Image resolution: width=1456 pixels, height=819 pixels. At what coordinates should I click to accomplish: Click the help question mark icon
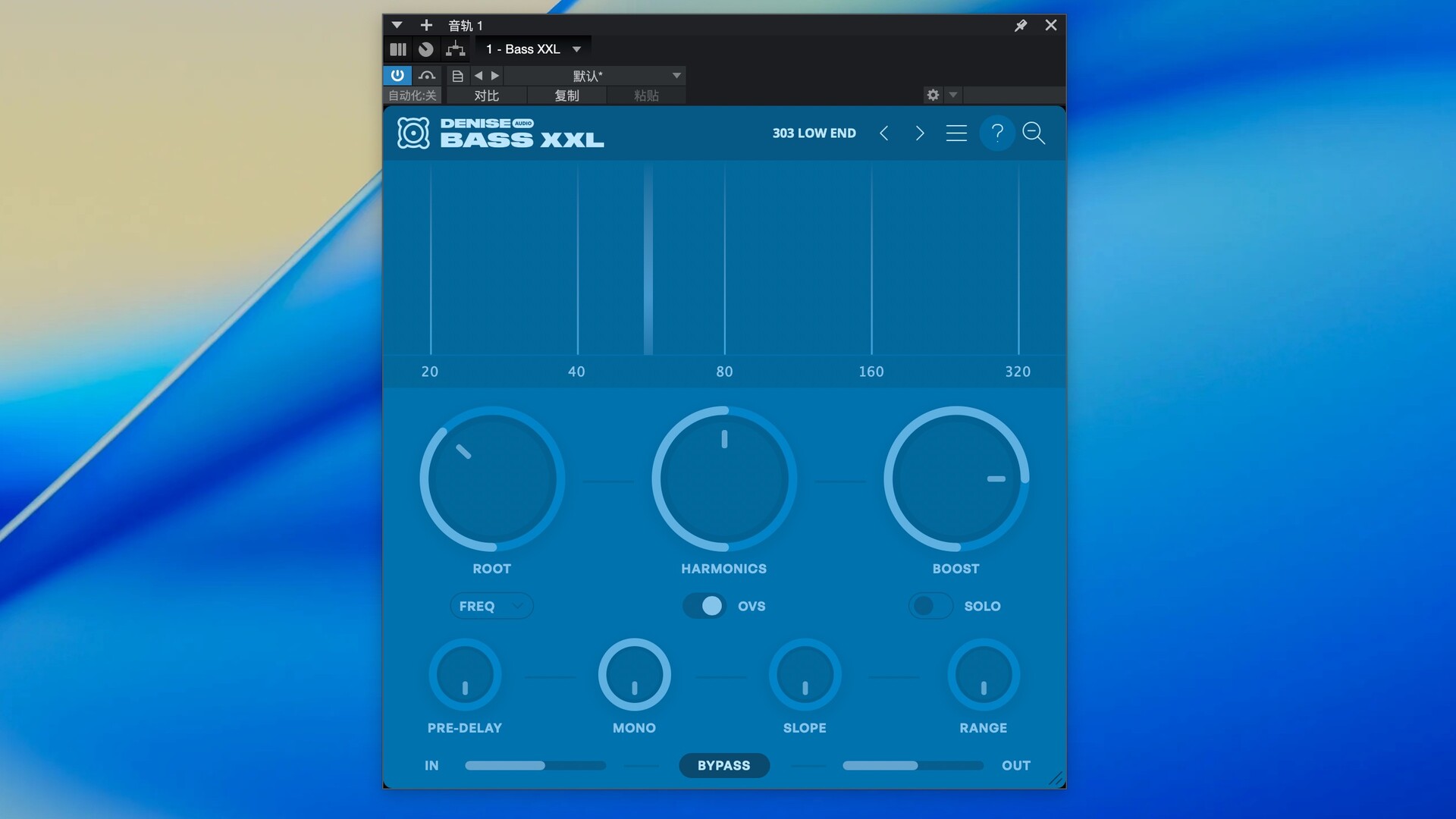997,133
